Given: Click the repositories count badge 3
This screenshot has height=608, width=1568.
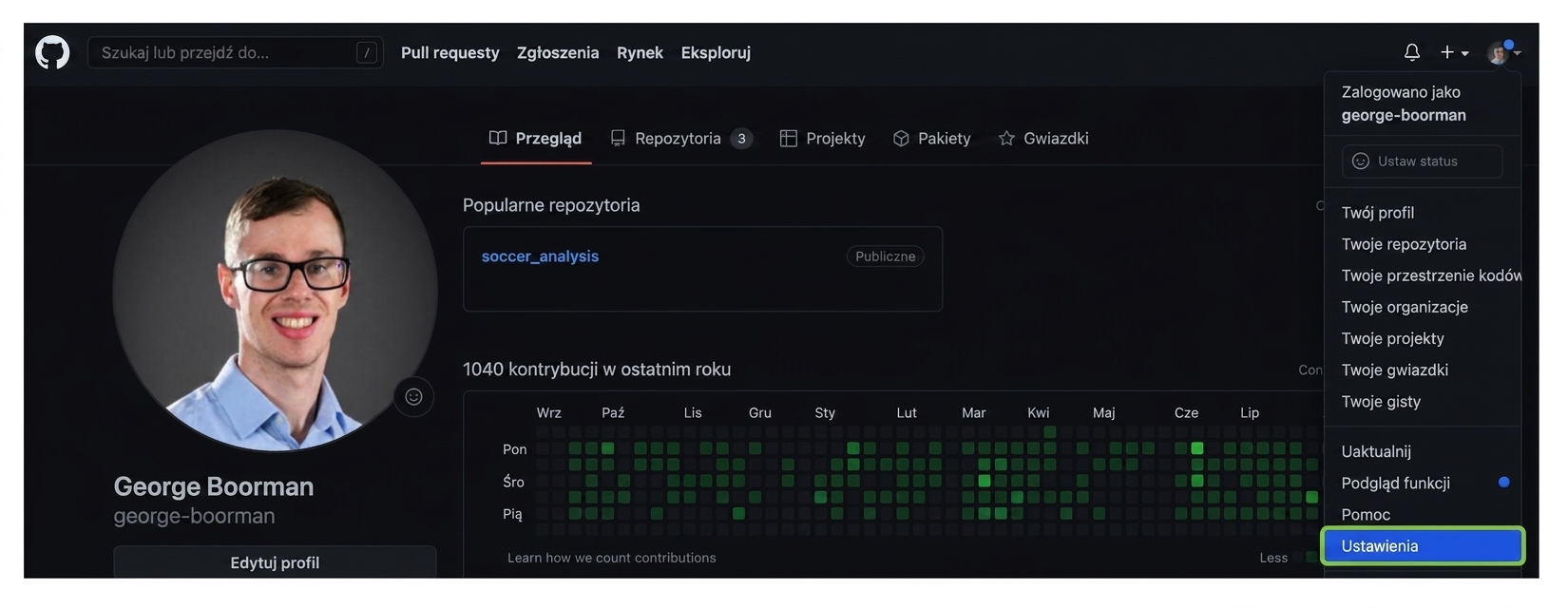Looking at the screenshot, I should tap(741, 139).
